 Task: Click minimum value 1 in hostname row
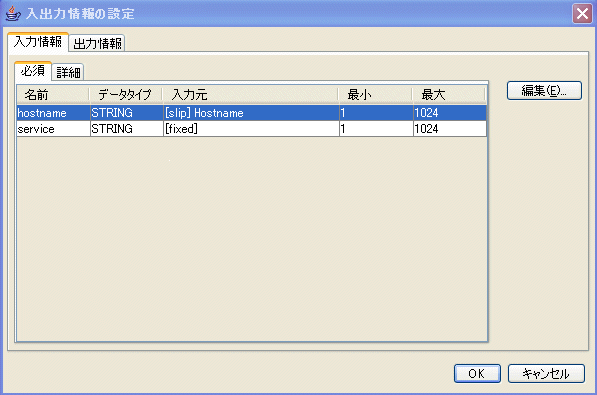click(376, 113)
